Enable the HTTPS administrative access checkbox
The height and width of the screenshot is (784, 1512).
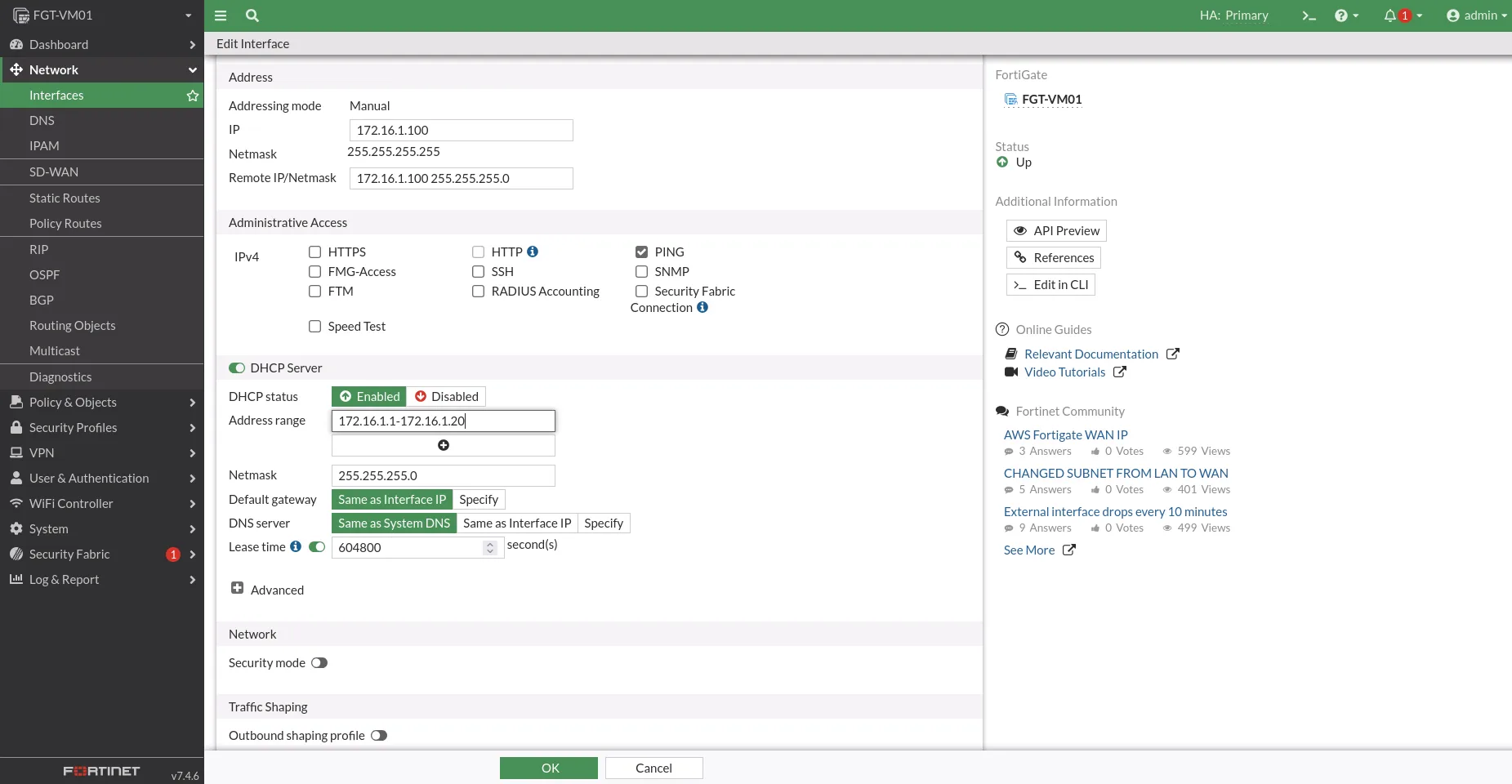[314, 252]
